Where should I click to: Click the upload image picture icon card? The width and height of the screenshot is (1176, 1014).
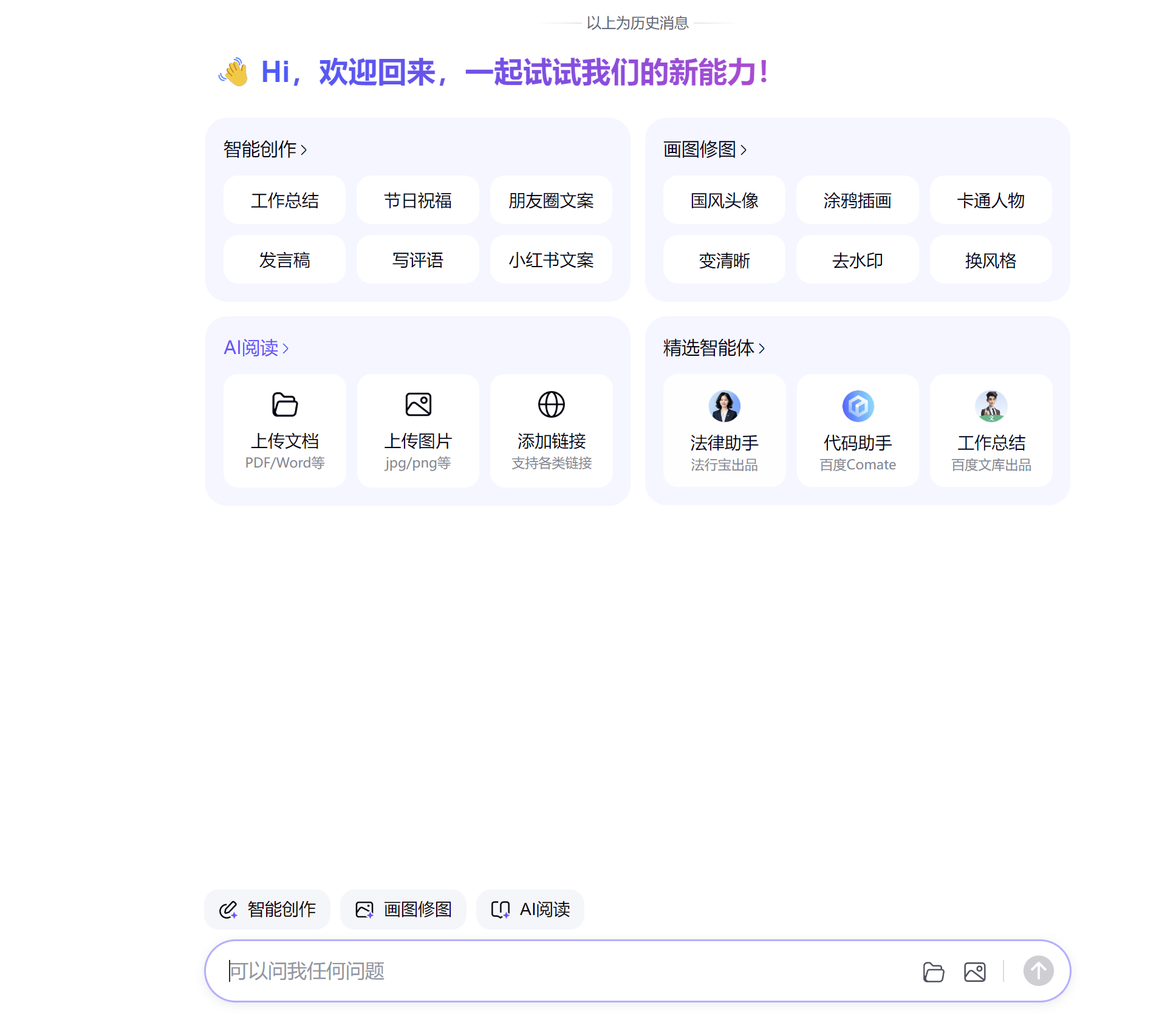point(418,430)
